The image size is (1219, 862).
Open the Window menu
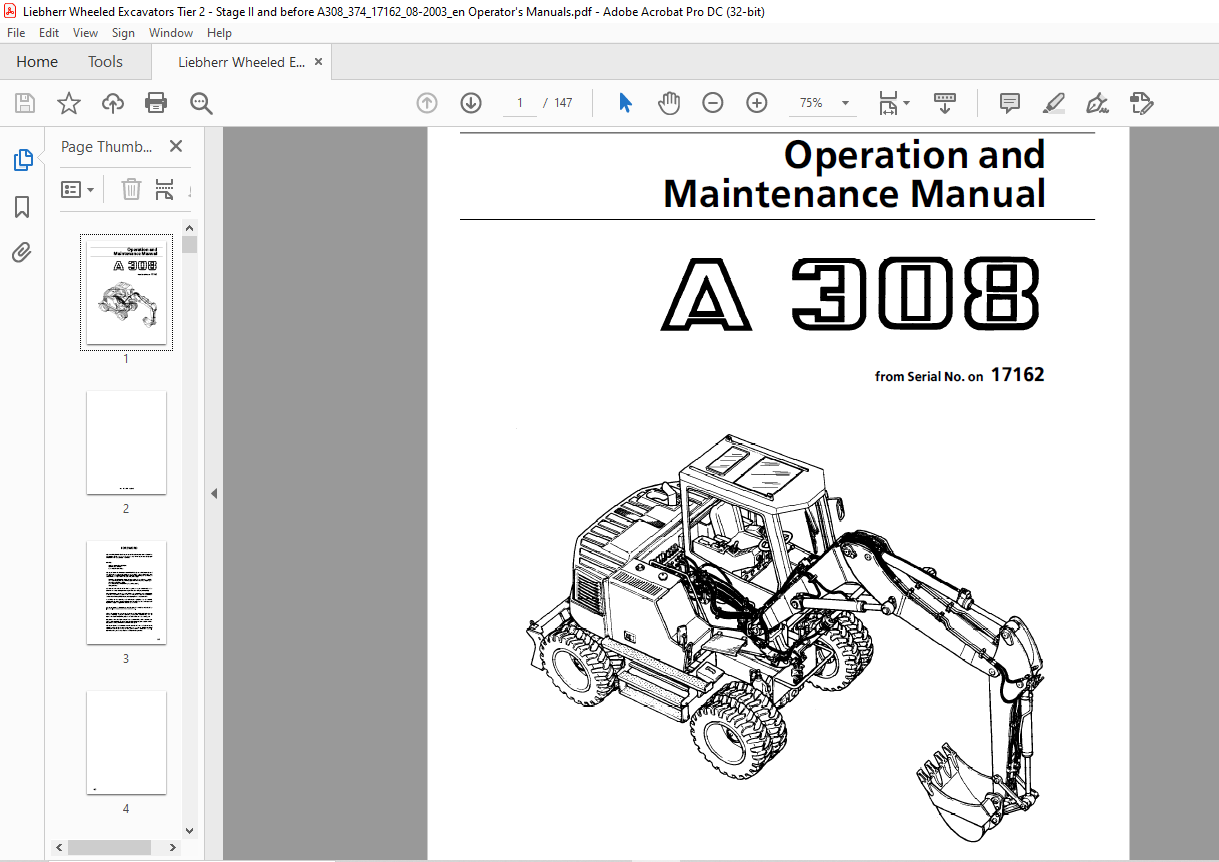[171, 33]
